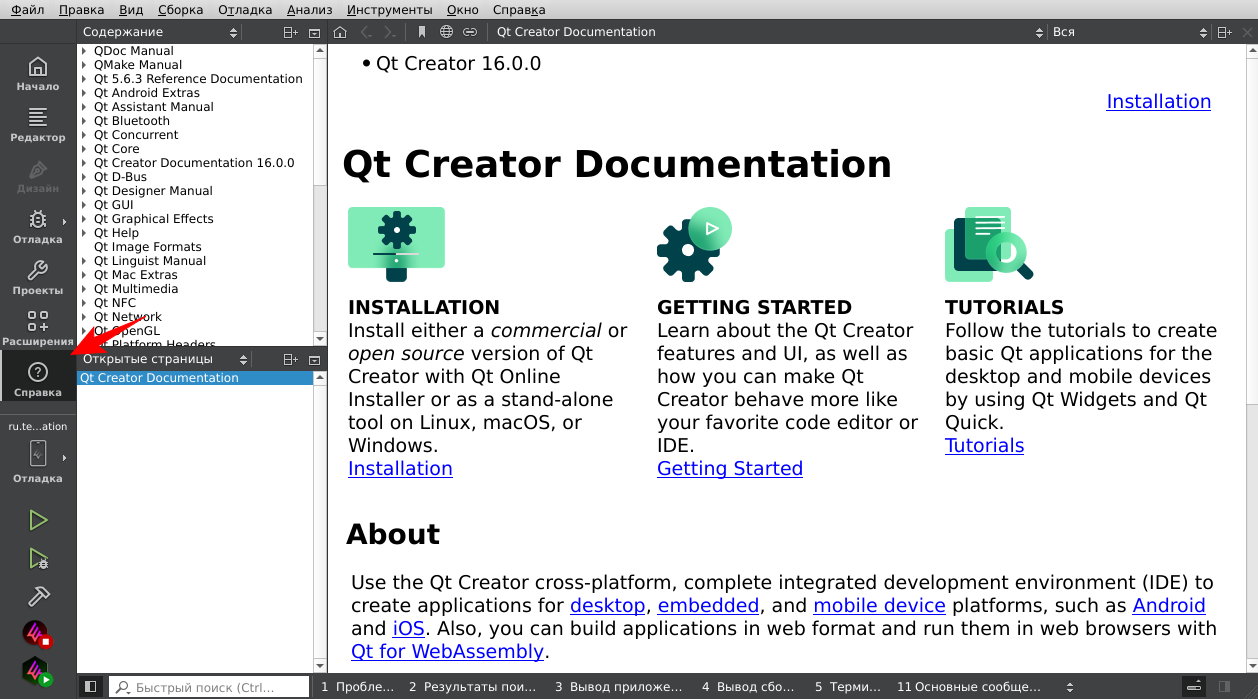Expand the QDoc Manual tree node
Screen dimensions: 1258x699
84,51
